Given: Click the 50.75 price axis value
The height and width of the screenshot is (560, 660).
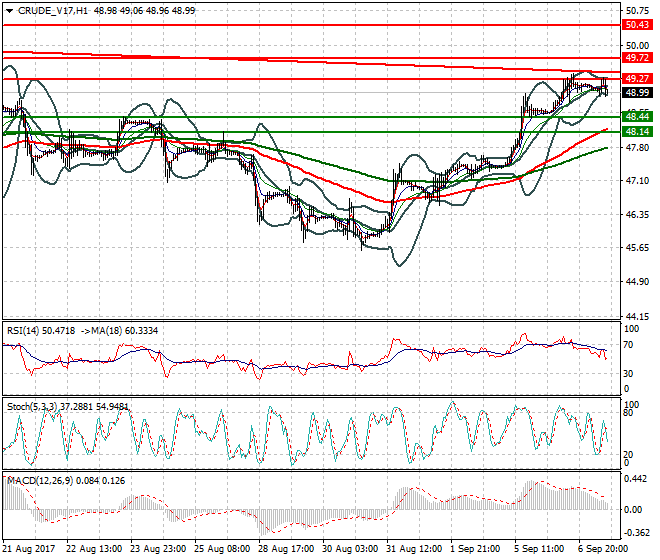Looking at the screenshot, I should pyautogui.click(x=637, y=11).
